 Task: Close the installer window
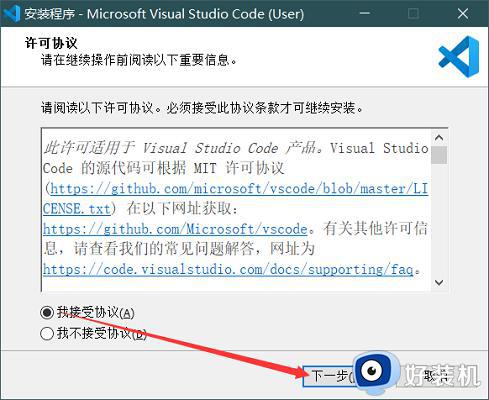pos(463,14)
